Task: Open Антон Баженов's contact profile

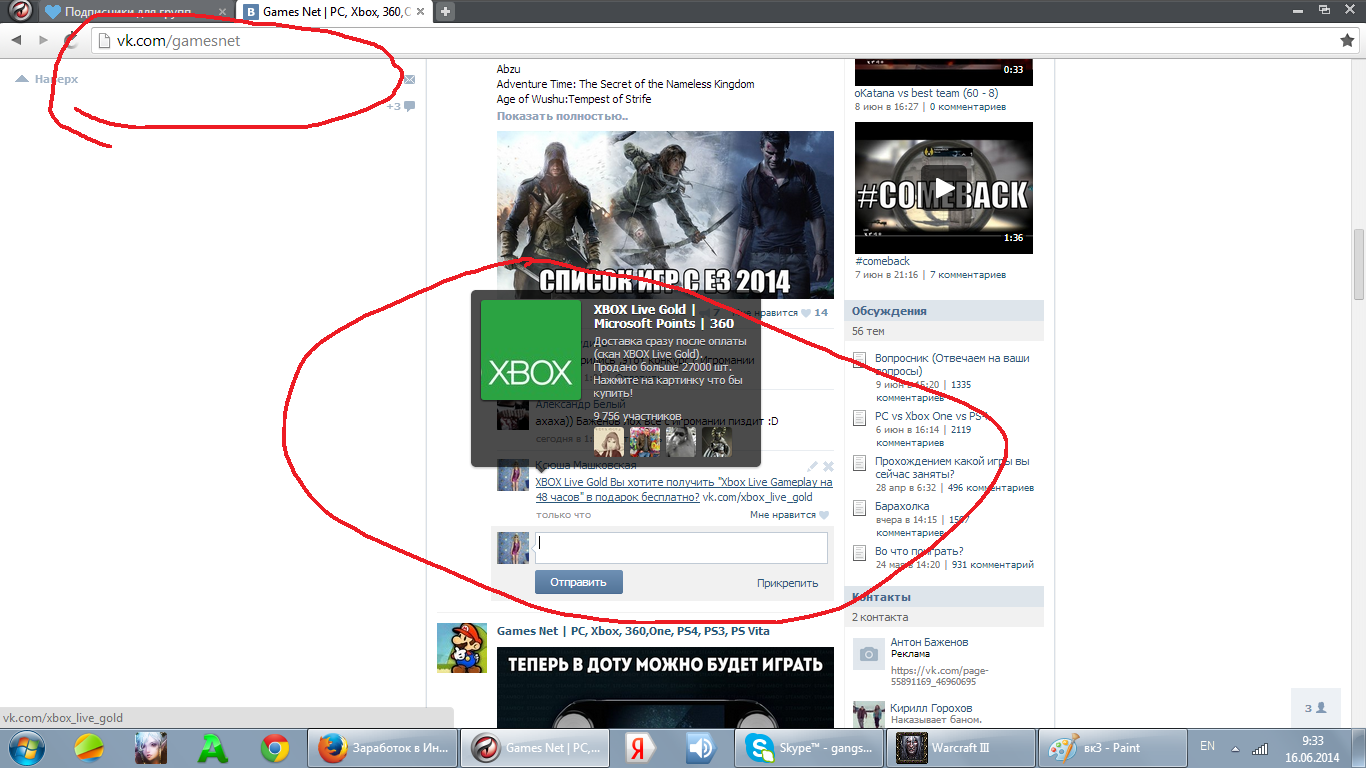Action: pyautogui.click(x=929, y=642)
